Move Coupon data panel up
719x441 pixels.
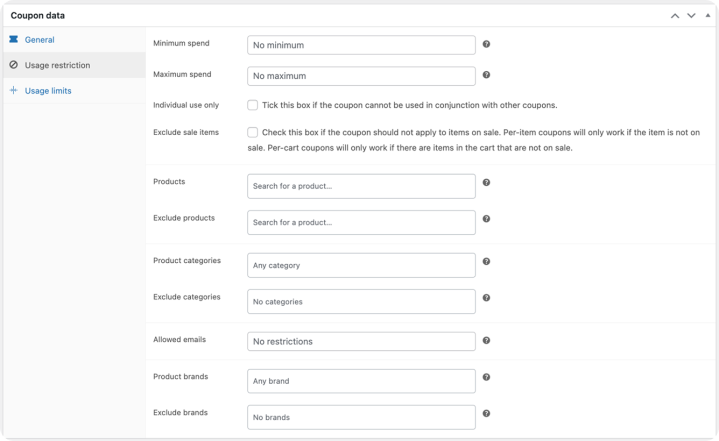(675, 15)
